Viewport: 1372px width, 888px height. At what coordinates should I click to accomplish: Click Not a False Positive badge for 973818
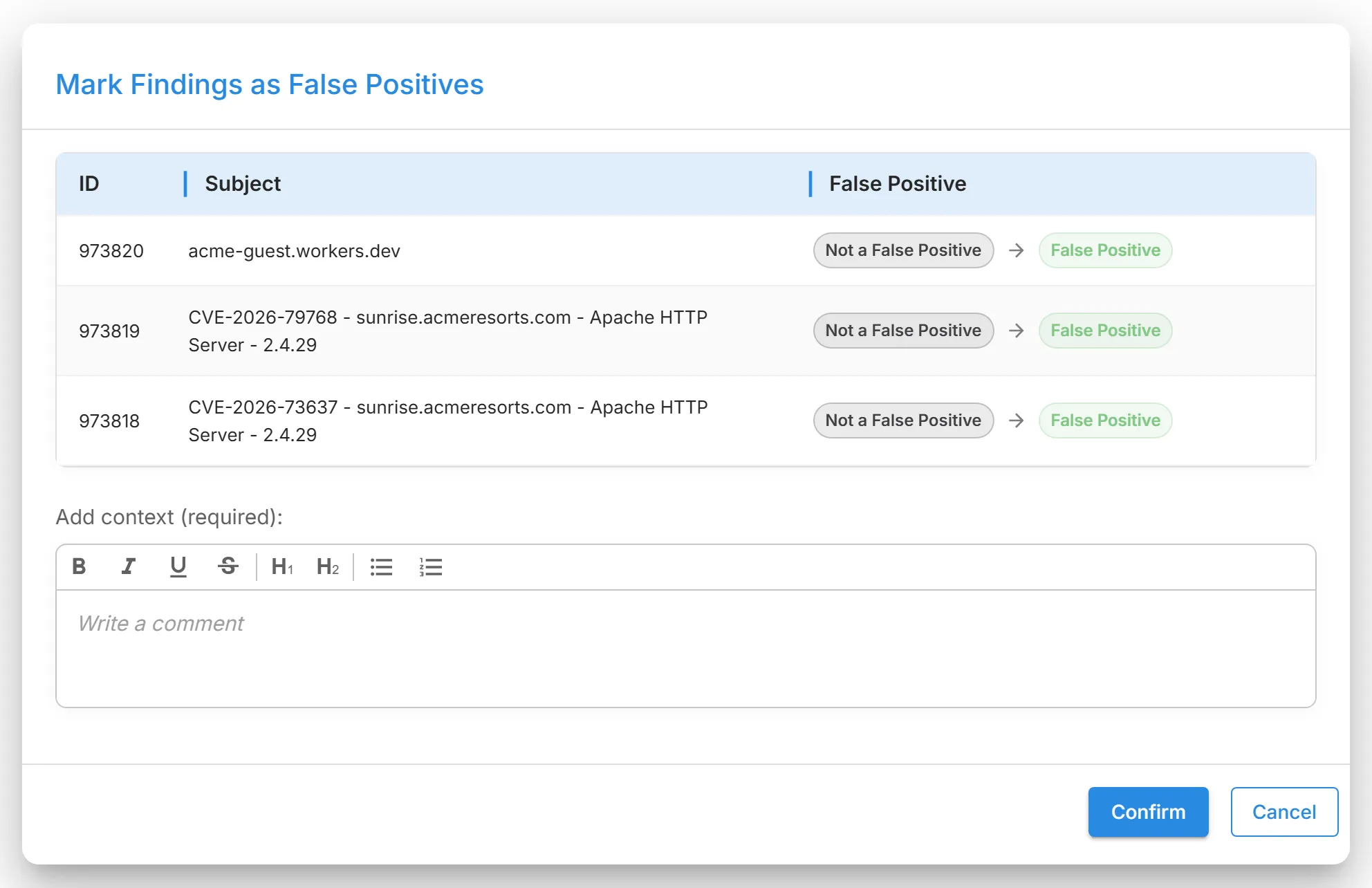903,420
